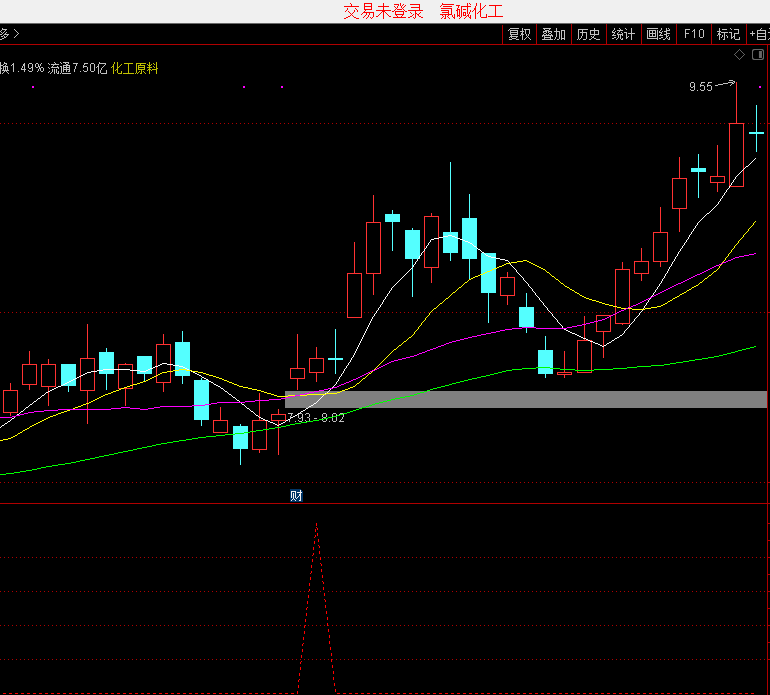770x695 pixels.
Task: Add stock via +自选 button
Action: 759,34
